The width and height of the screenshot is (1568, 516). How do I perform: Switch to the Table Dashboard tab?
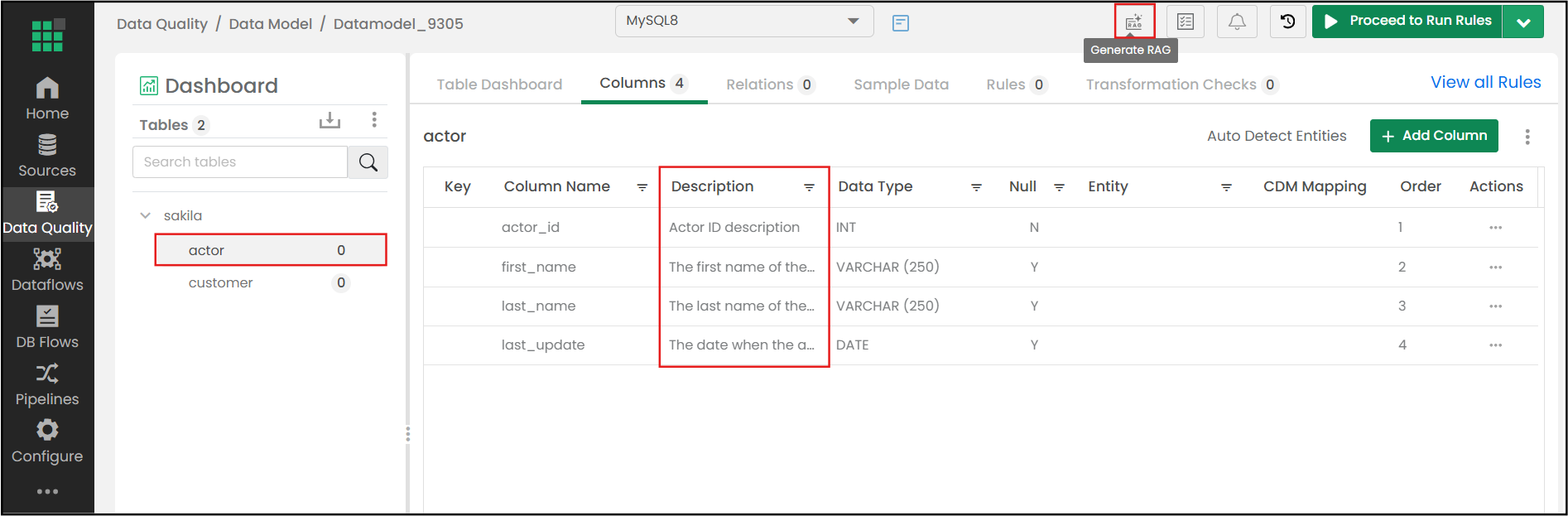499,84
